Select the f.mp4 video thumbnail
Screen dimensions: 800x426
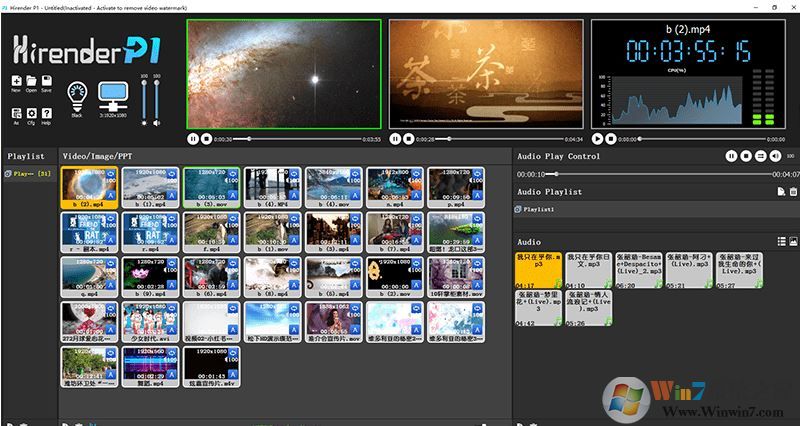coord(211,232)
